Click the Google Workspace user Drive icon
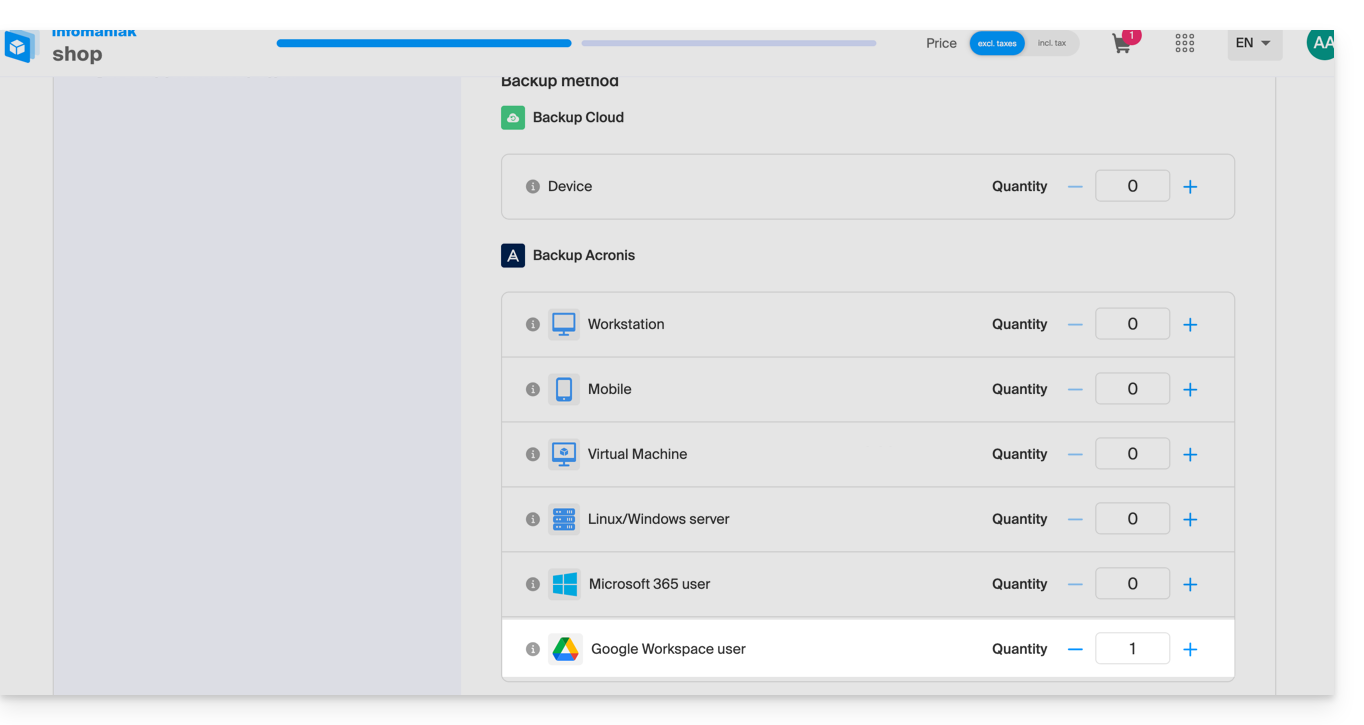 565,649
